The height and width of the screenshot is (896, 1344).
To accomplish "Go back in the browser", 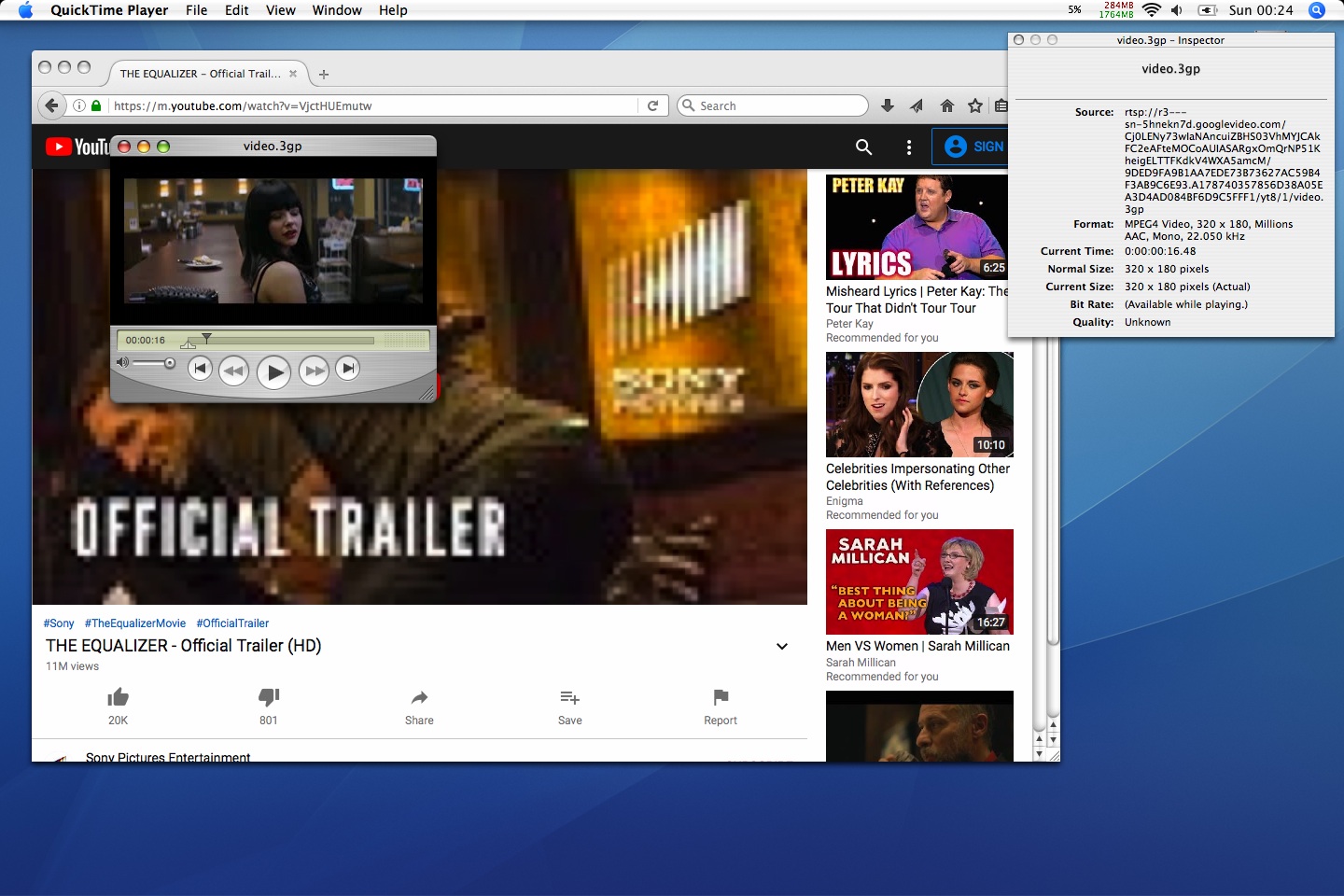I will click(x=52, y=105).
